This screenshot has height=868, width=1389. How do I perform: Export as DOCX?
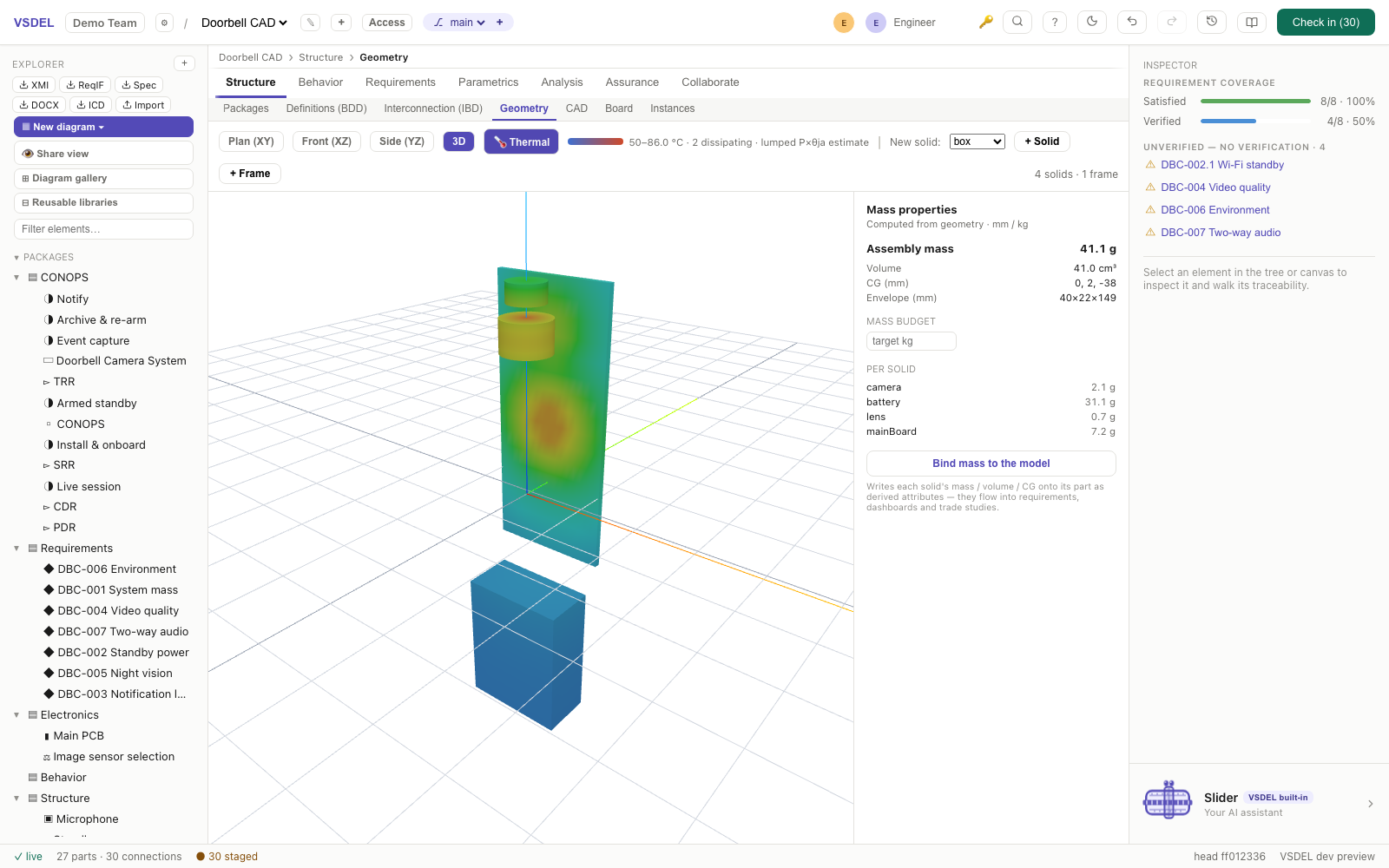click(39, 105)
